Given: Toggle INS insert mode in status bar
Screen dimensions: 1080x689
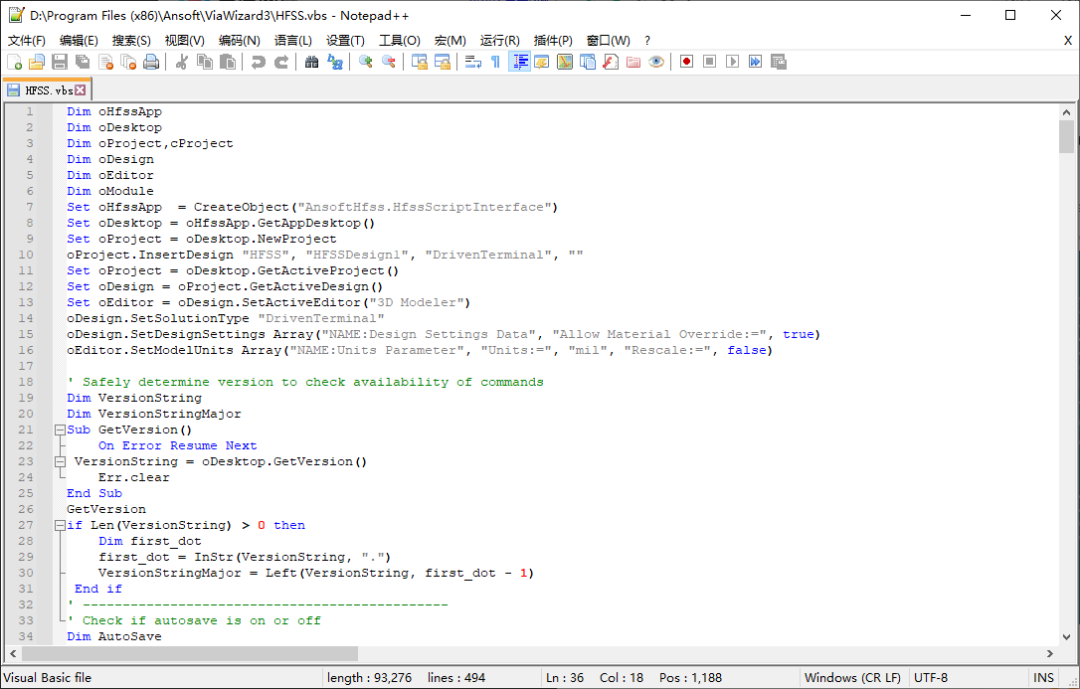Looking at the screenshot, I should 1043,678.
